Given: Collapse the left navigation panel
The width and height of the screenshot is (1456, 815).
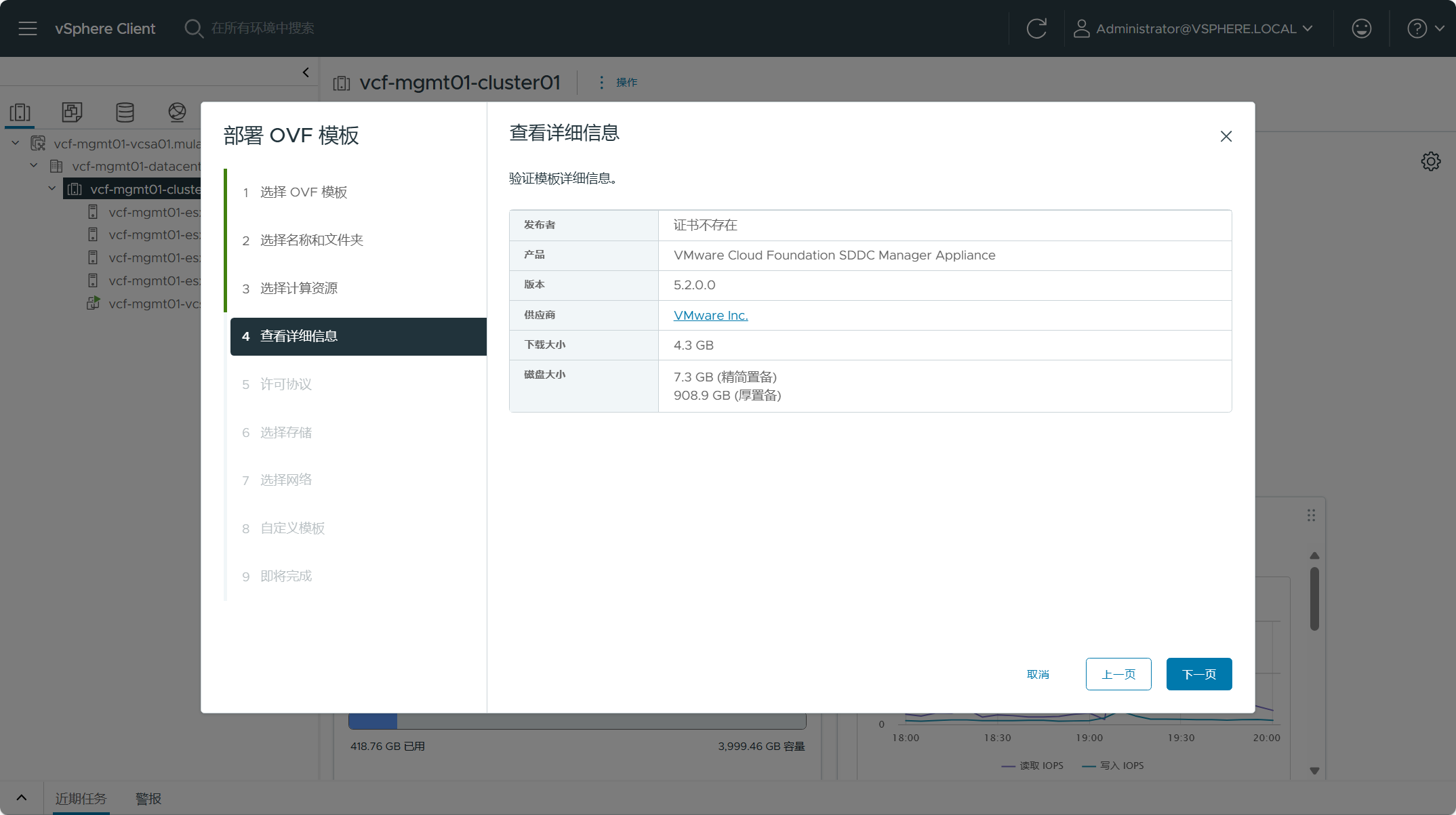Looking at the screenshot, I should tap(306, 72).
